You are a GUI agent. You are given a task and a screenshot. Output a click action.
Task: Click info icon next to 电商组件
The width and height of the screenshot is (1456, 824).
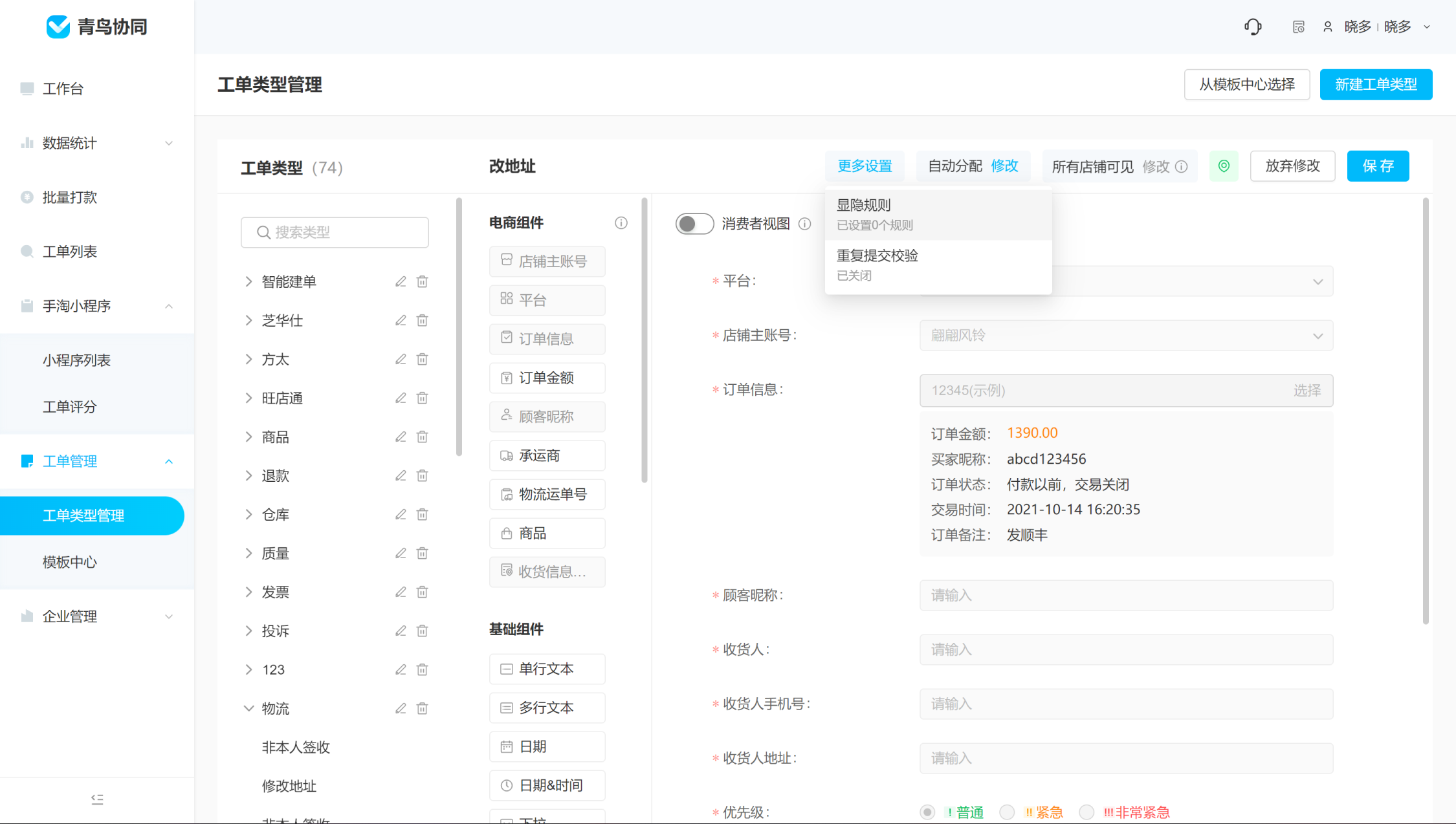point(621,223)
